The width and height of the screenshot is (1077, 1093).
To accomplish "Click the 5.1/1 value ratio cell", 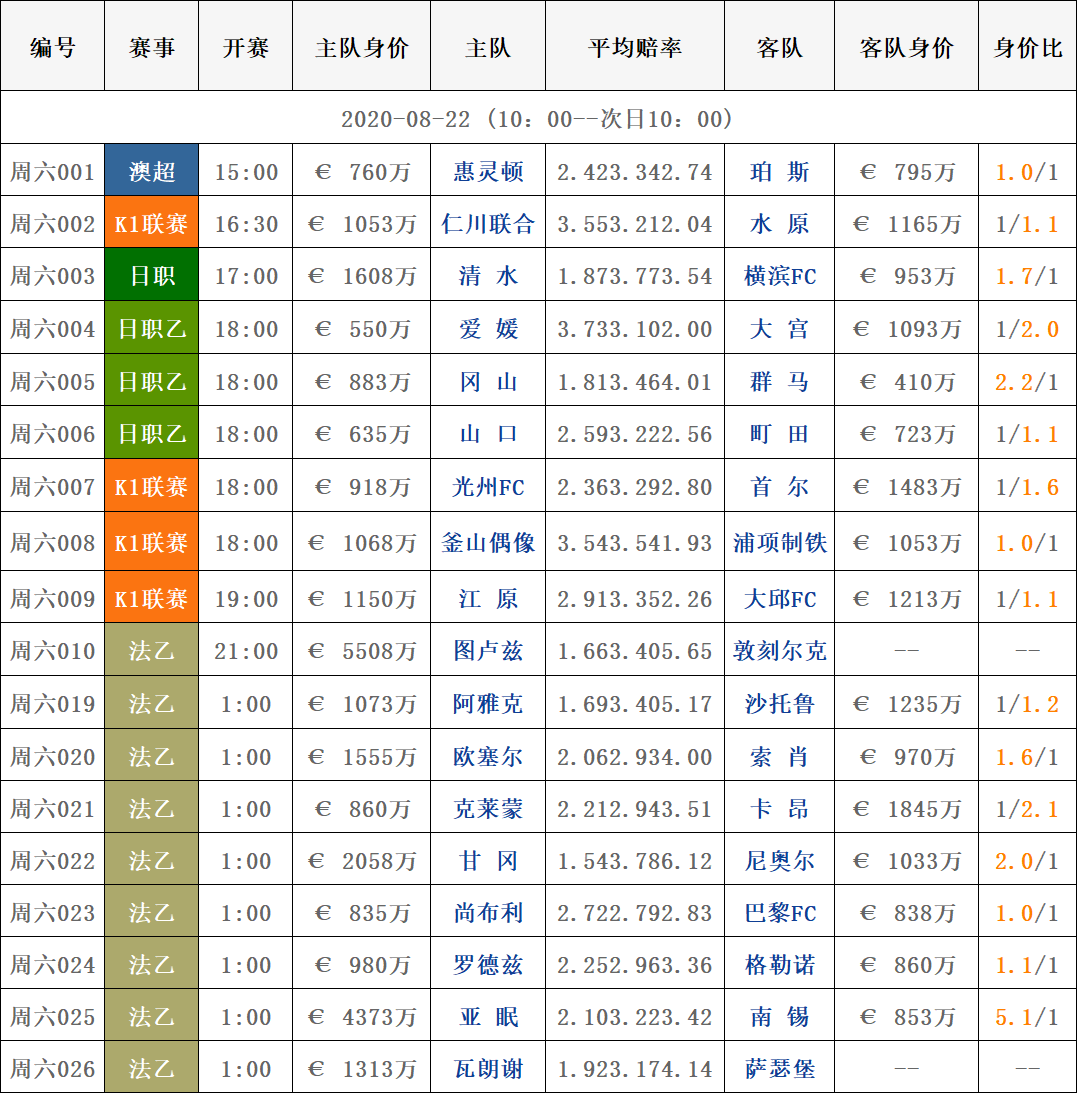I will pyautogui.click(x=1027, y=1017).
